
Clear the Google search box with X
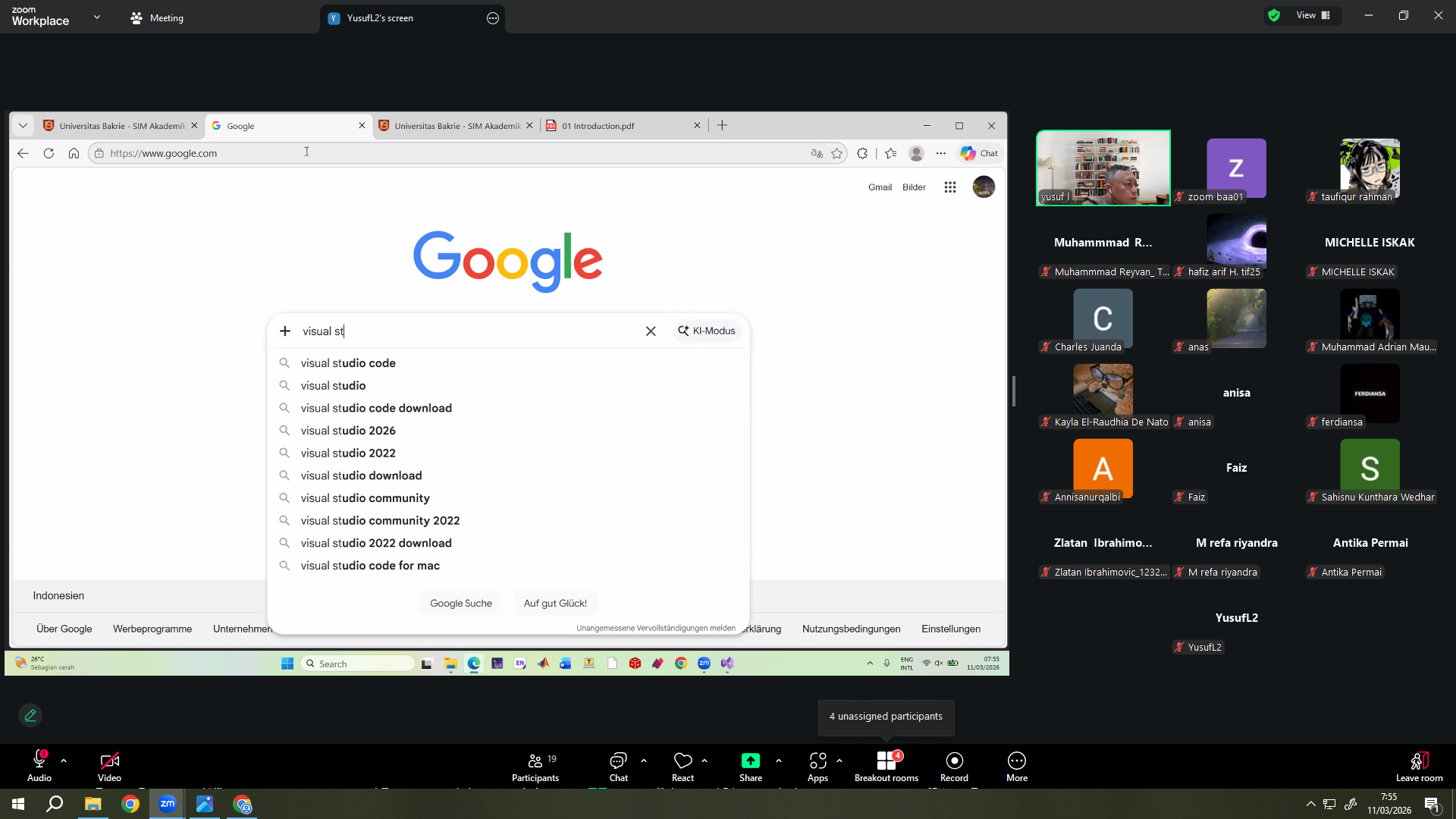coord(651,331)
